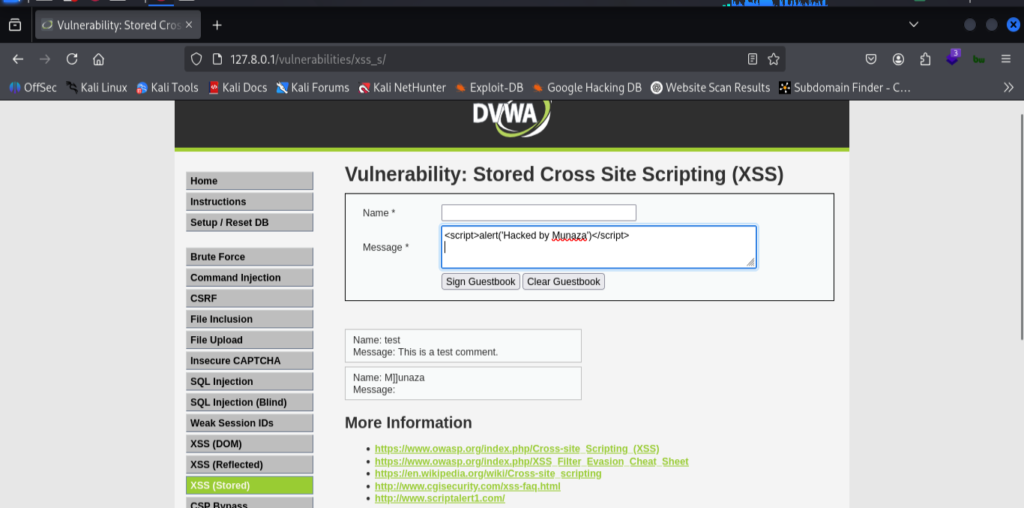This screenshot has width=1024, height=508.
Task: Open the Pocket save icon
Action: coord(872,59)
